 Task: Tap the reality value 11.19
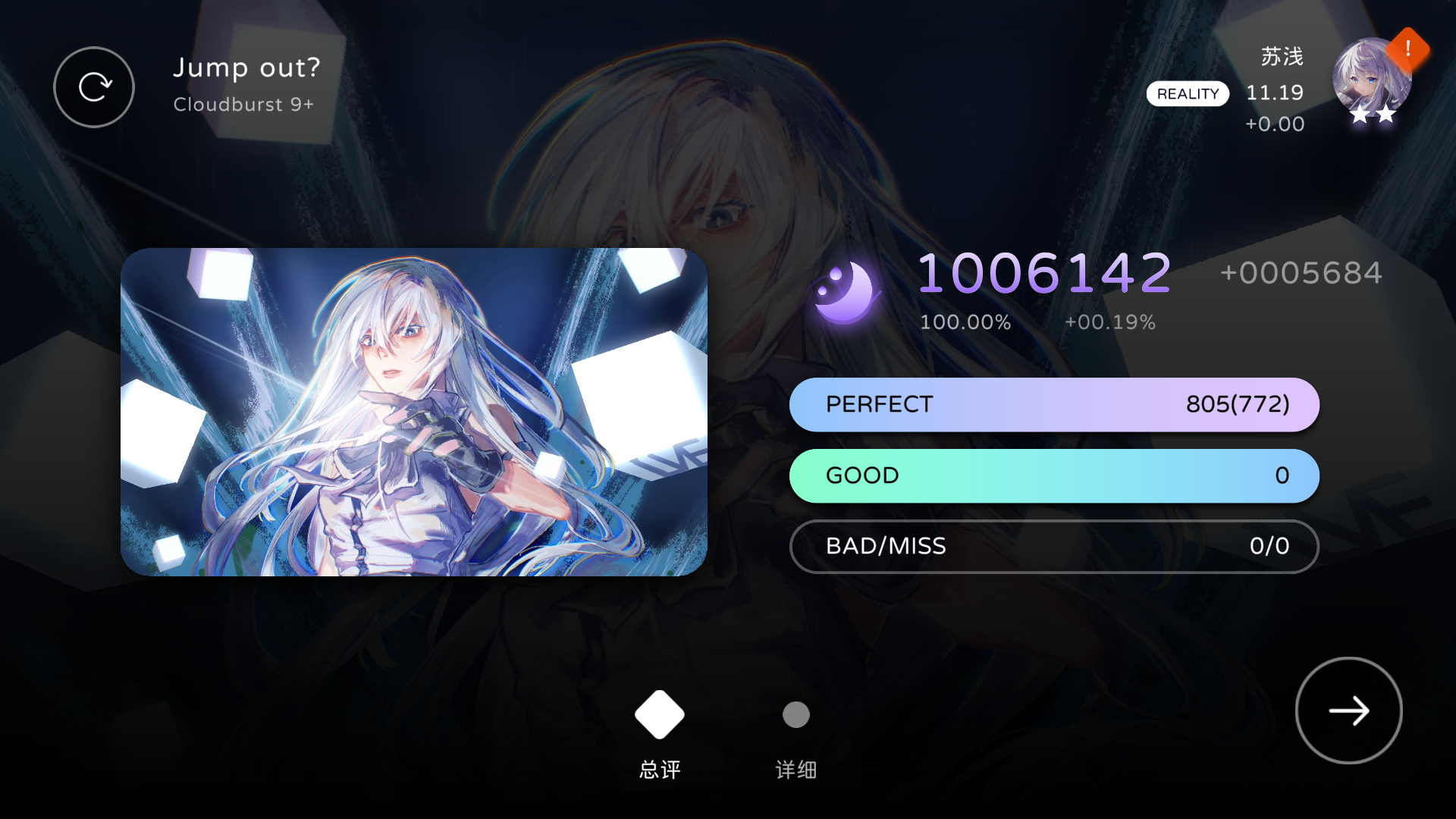tap(1275, 93)
